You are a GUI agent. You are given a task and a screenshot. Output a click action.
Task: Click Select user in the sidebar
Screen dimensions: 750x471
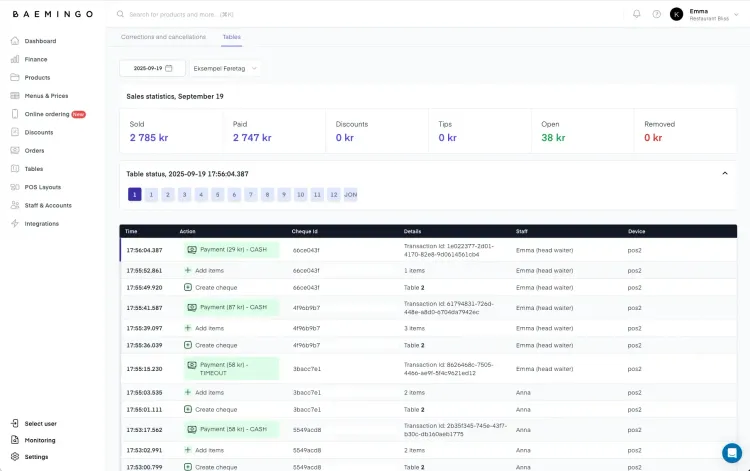point(40,423)
